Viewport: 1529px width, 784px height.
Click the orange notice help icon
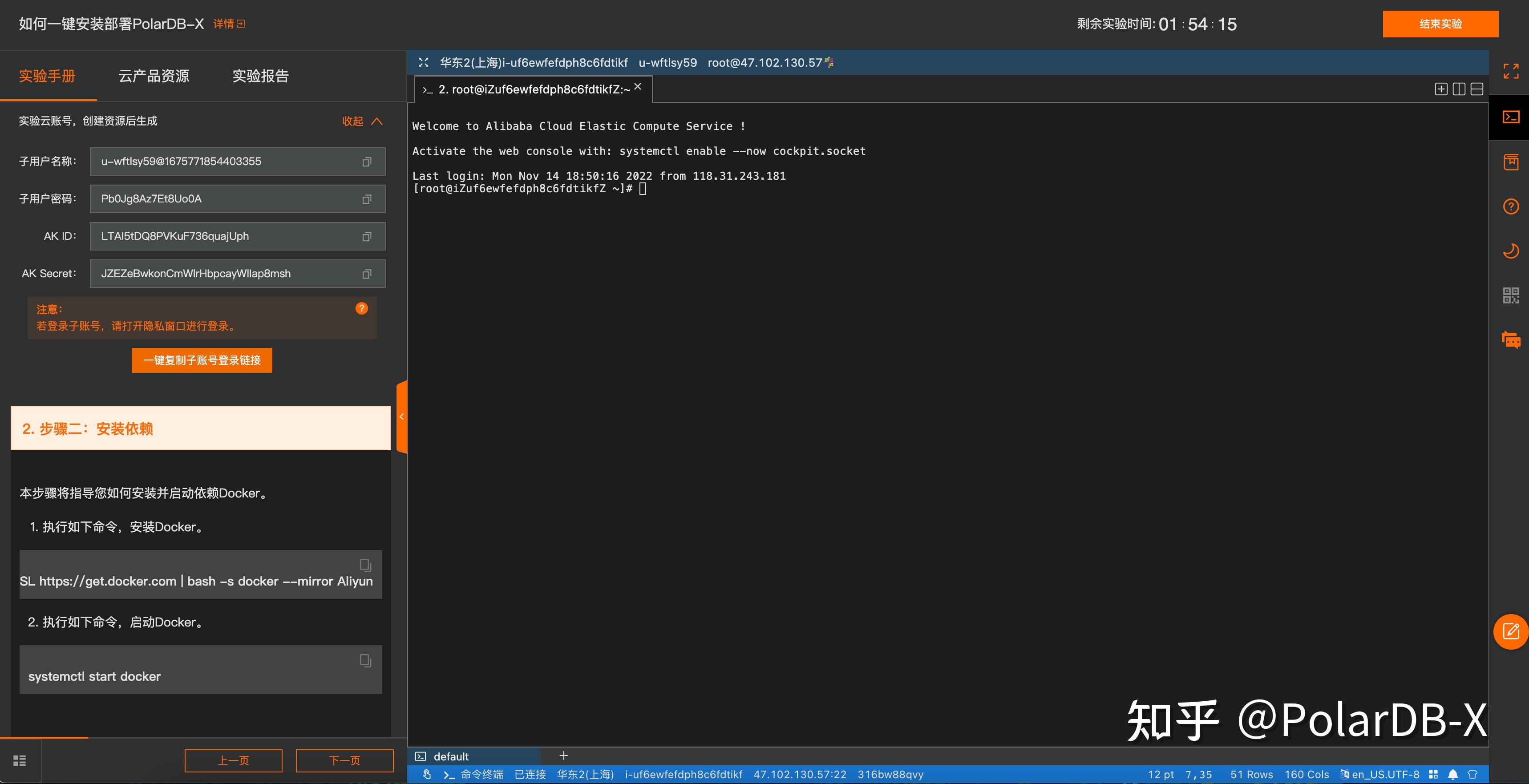(361, 309)
